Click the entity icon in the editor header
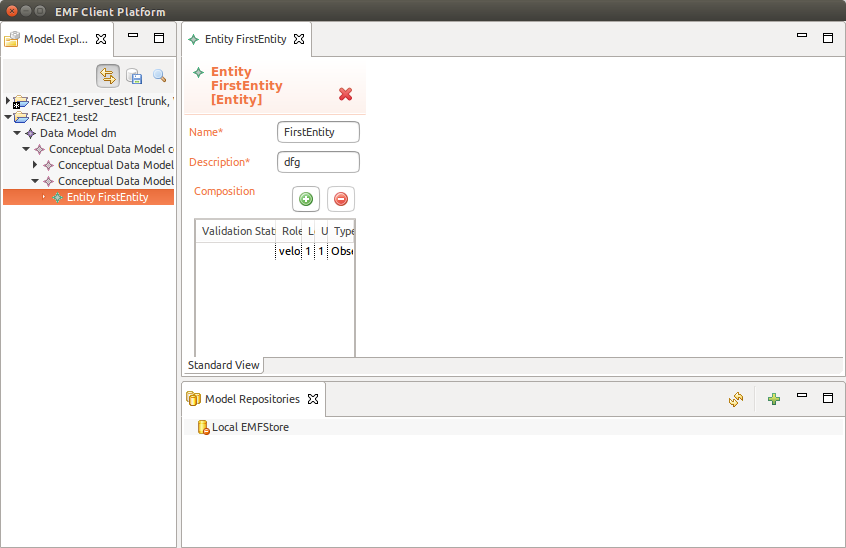The width and height of the screenshot is (846, 548). pos(199,72)
